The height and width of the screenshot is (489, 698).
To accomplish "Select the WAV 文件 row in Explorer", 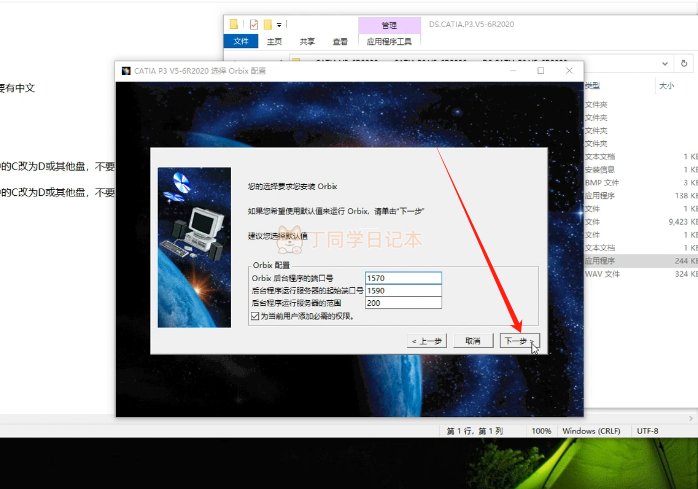I will [x=641, y=274].
